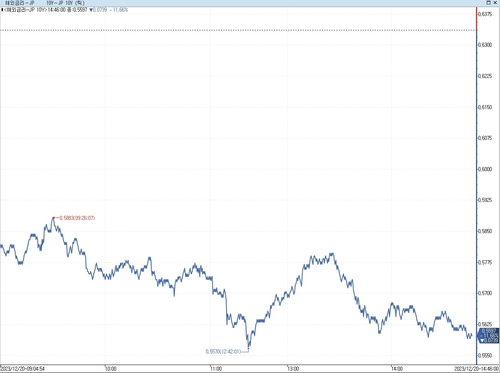Screen dimensions: 500x373
Task: Click the 13:00 time axis label
Action: click(x=293, y=369)
